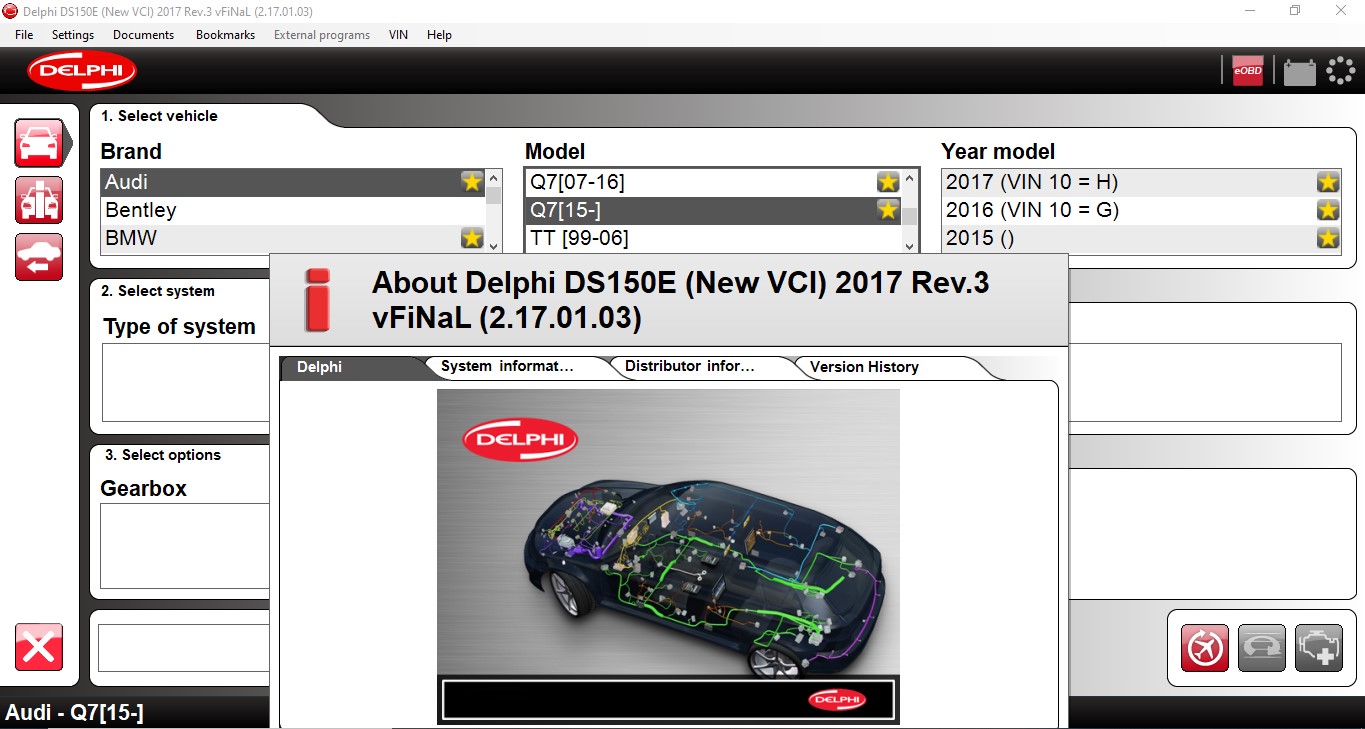Click down arrow of Brand list scrollbar
Image resolution: width=1365 pixels, height=729 pixels.
tap(494, 244)
